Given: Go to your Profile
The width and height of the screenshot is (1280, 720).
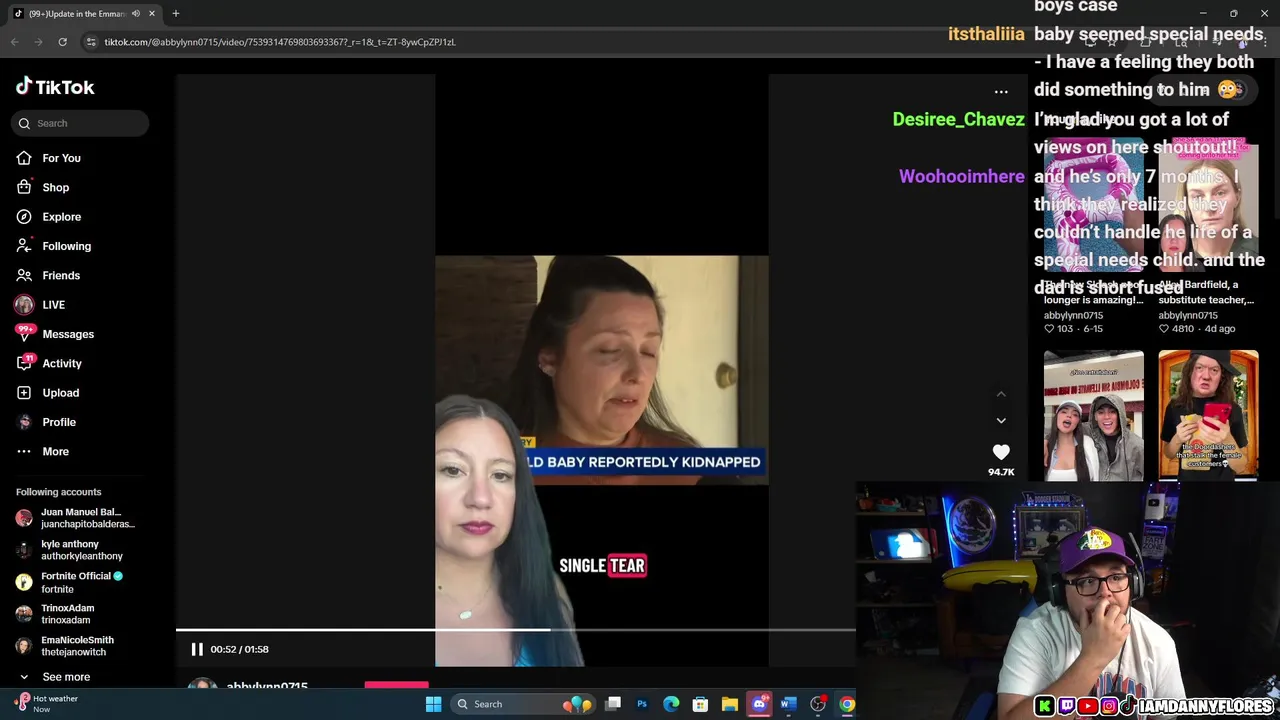Looking at the screenshot, I should pyautogui.click(x=59, y=422).
